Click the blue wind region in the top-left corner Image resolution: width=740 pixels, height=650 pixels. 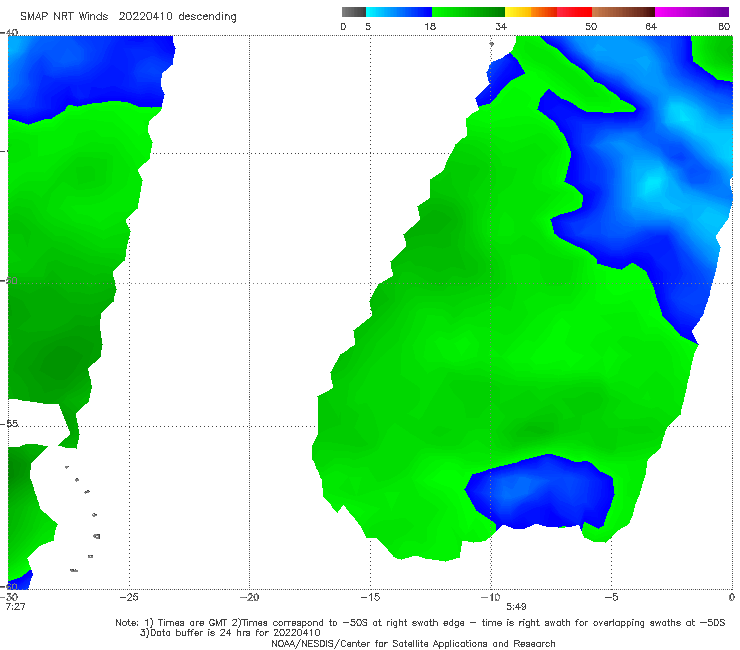coord(87,76)
